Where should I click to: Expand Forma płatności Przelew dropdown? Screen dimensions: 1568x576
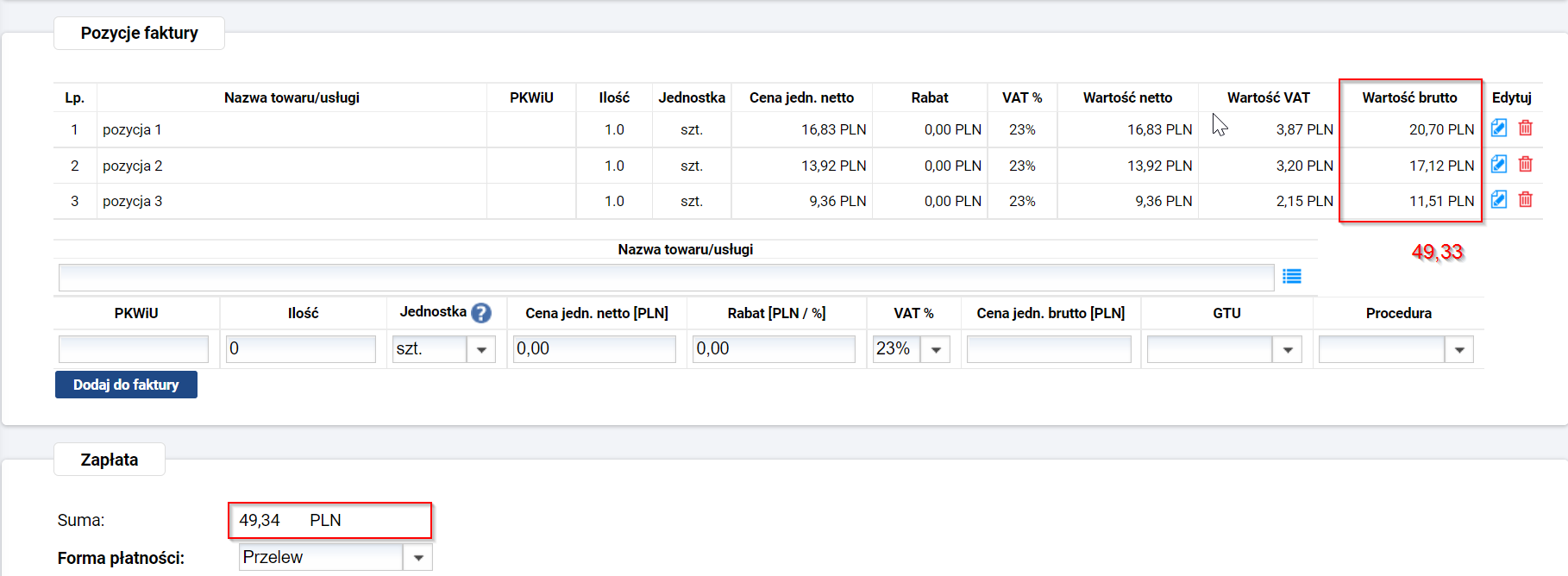pyautogui.click(x=418, y=557)
